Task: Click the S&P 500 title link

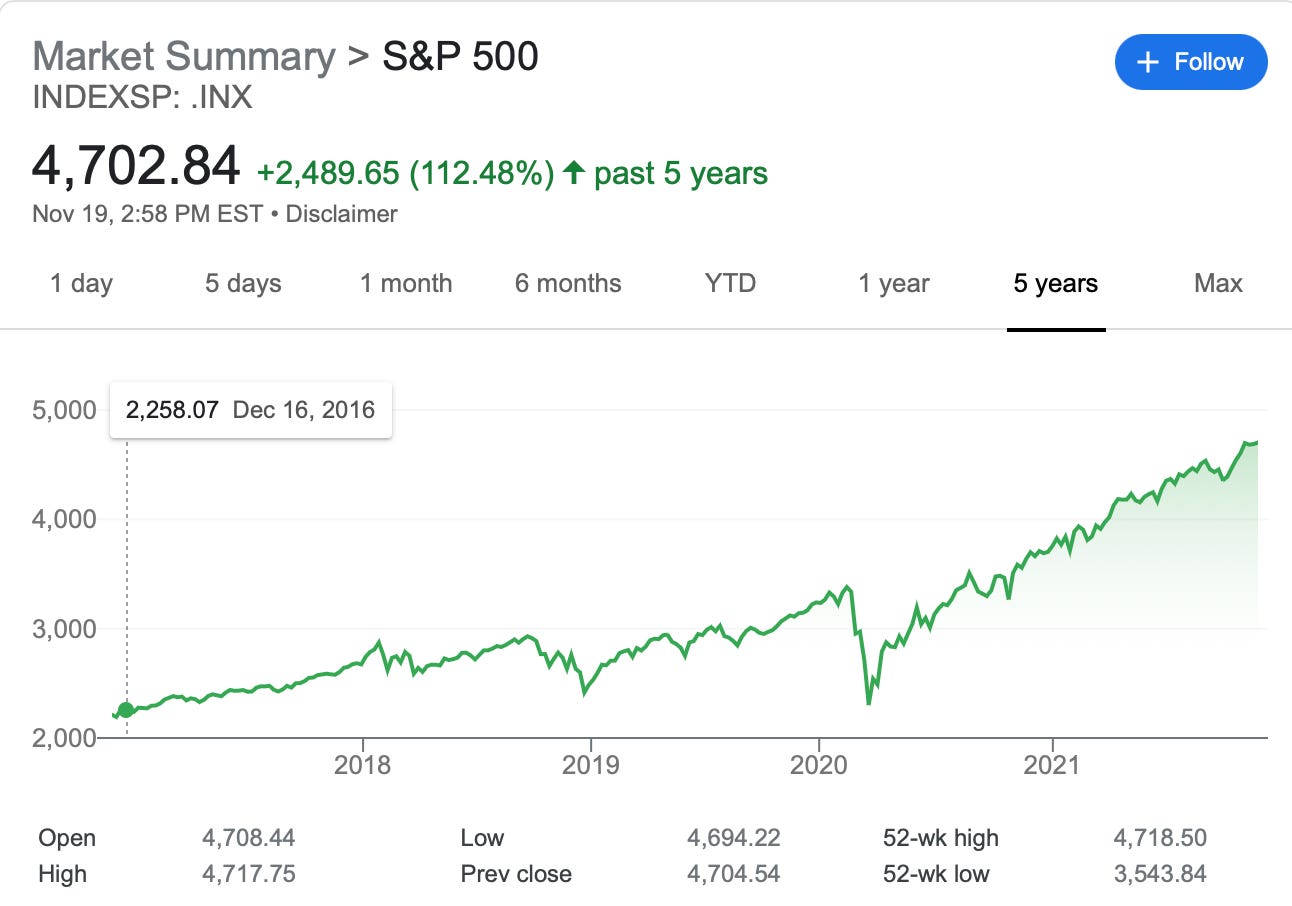Action: pos(459,56)
